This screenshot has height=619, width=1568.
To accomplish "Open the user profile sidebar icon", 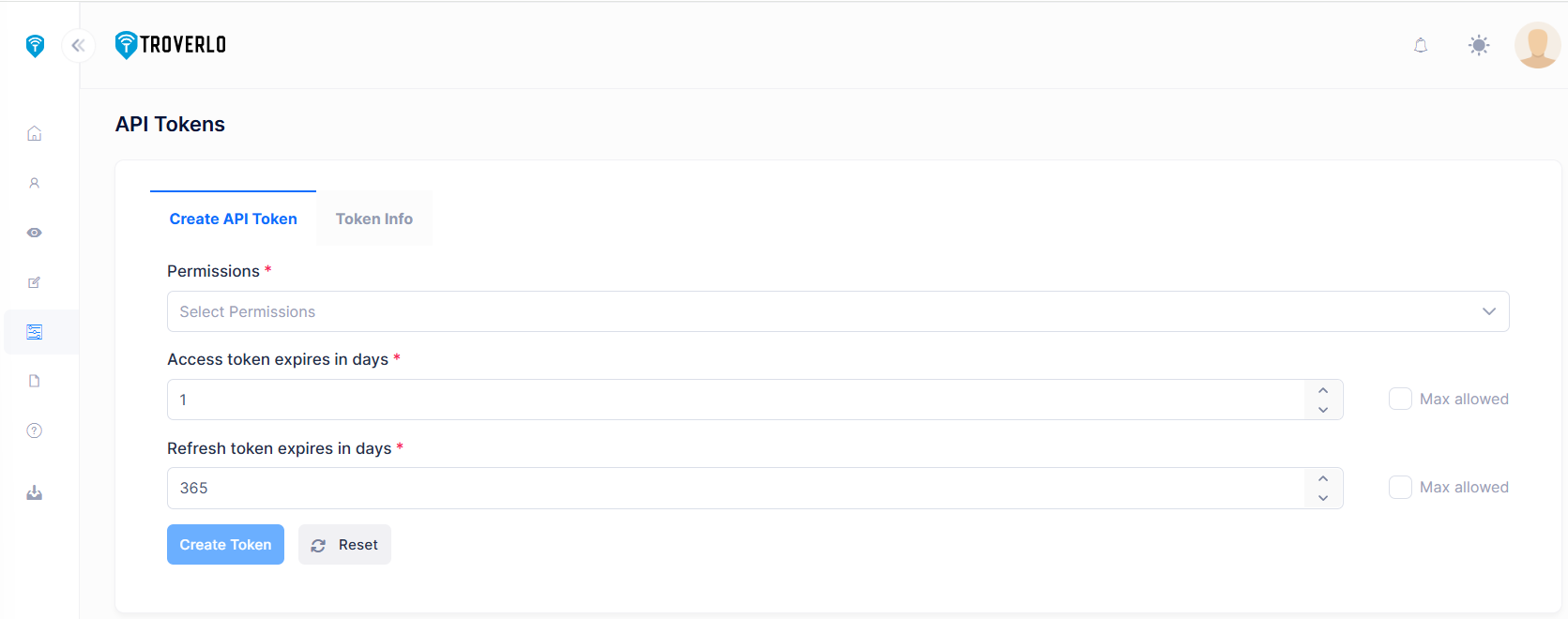I will coord(35,183).
